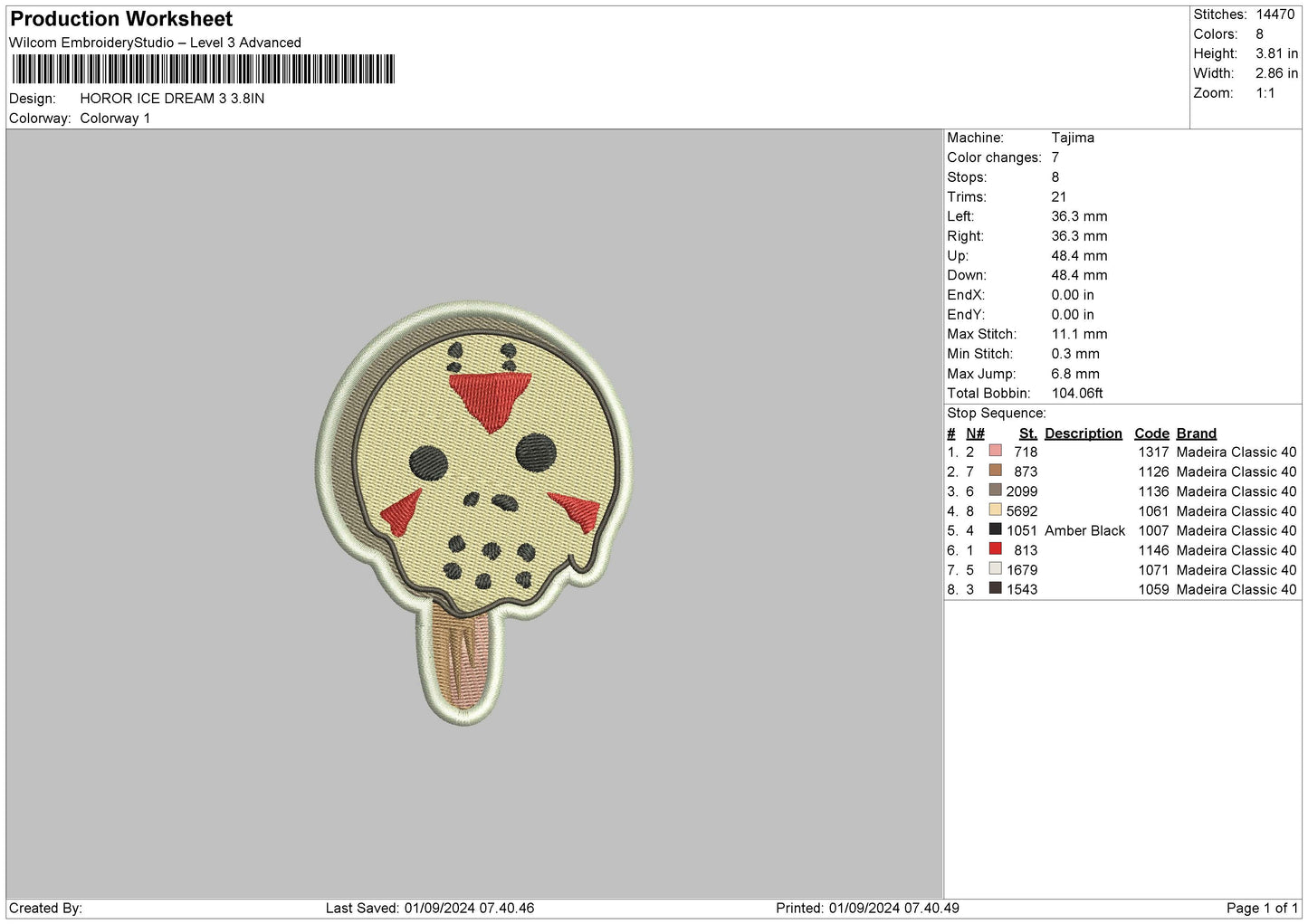Screen dimensions: 1308x924
Task: Click the Width value '2.86 in'
Action: [1276, 73]
